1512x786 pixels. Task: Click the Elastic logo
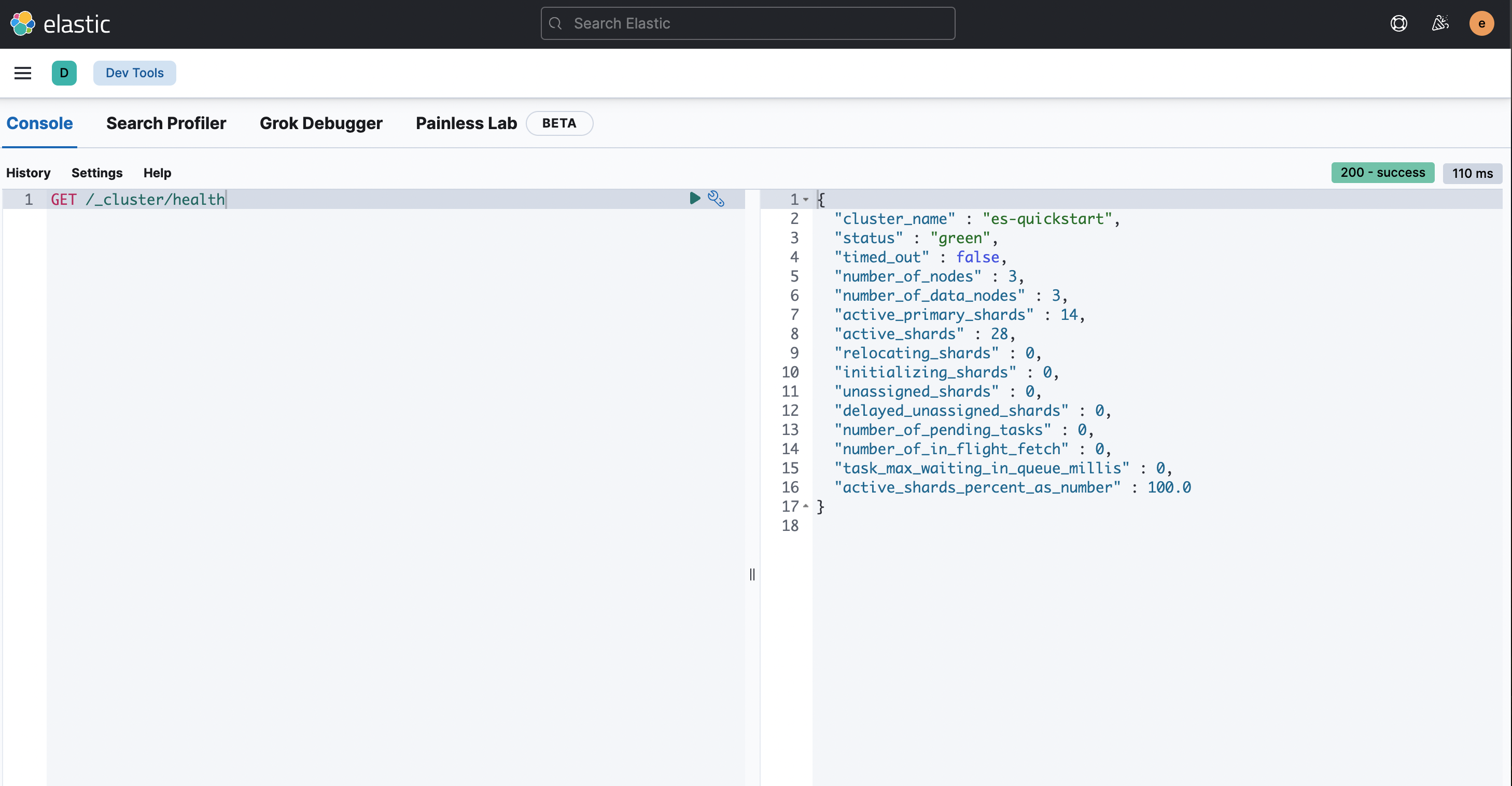click(x=61, y=23)
